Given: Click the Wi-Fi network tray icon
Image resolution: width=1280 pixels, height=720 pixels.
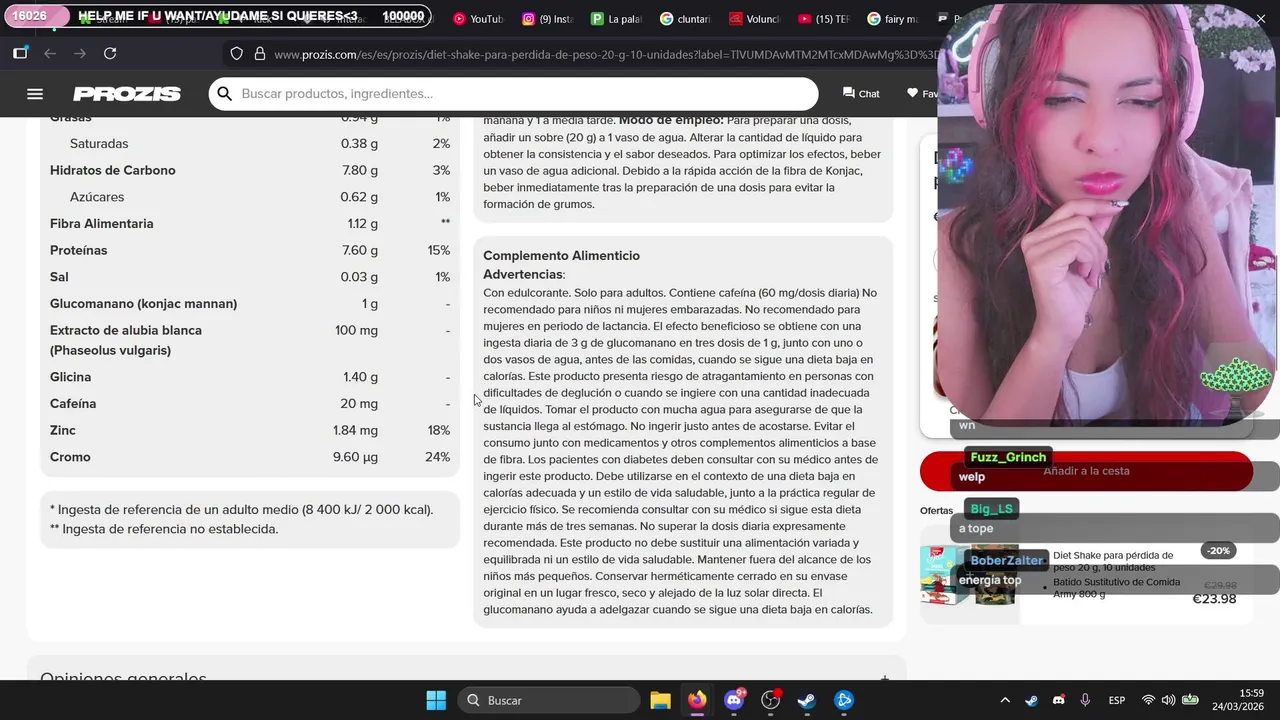Looking at the screenshot, I should click(1148, 700).
